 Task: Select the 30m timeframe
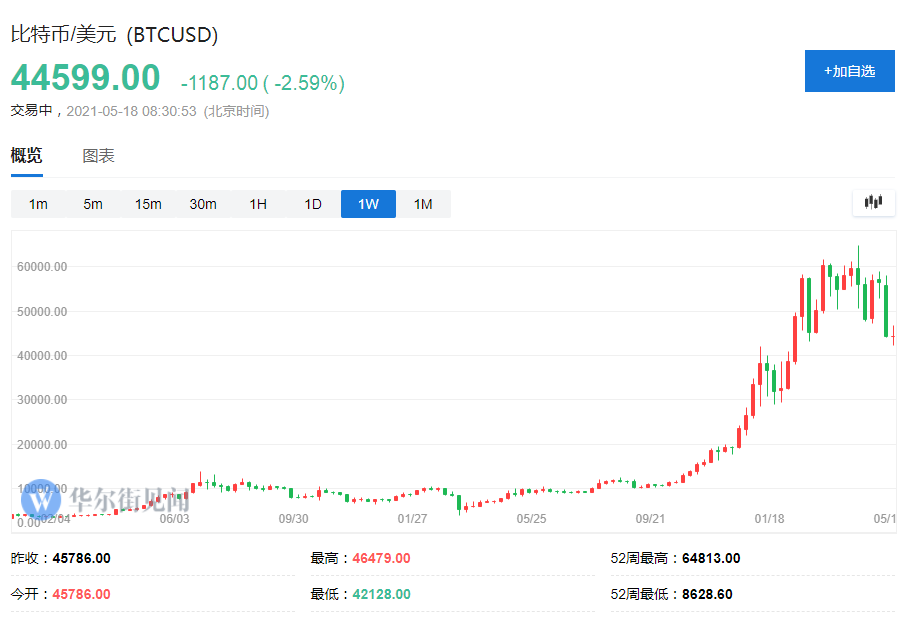pyautogui.click(x=203, y=204)
